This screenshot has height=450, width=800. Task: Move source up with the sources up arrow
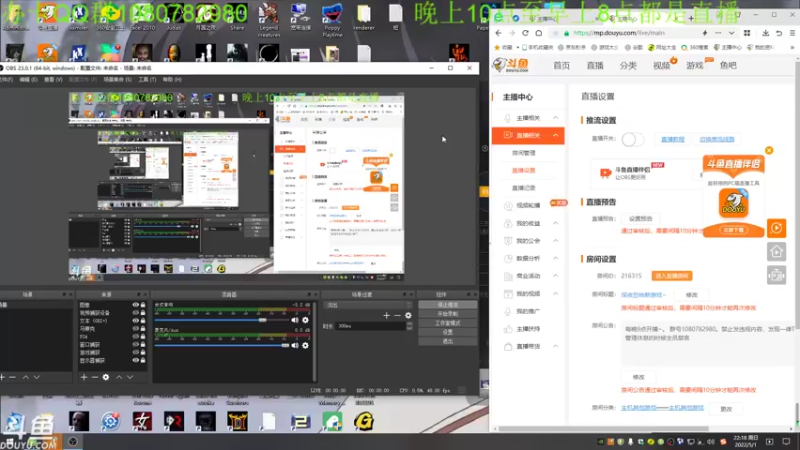coord(119,377)
